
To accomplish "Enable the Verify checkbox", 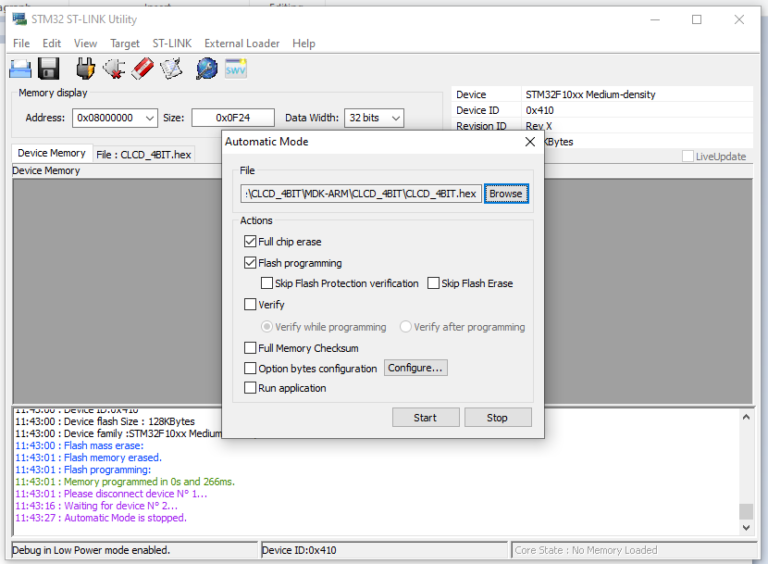I will (x=250, y=305).
